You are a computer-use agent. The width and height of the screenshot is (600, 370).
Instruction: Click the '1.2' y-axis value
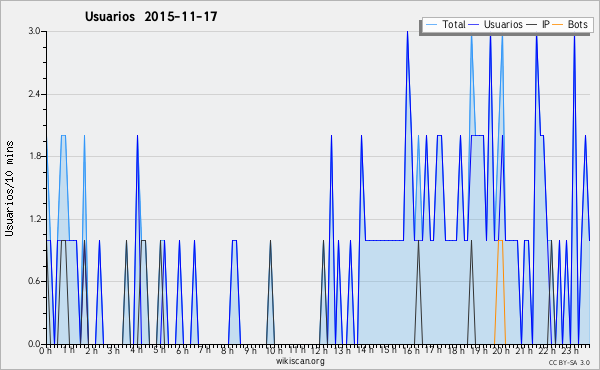(x=34, y=219)
